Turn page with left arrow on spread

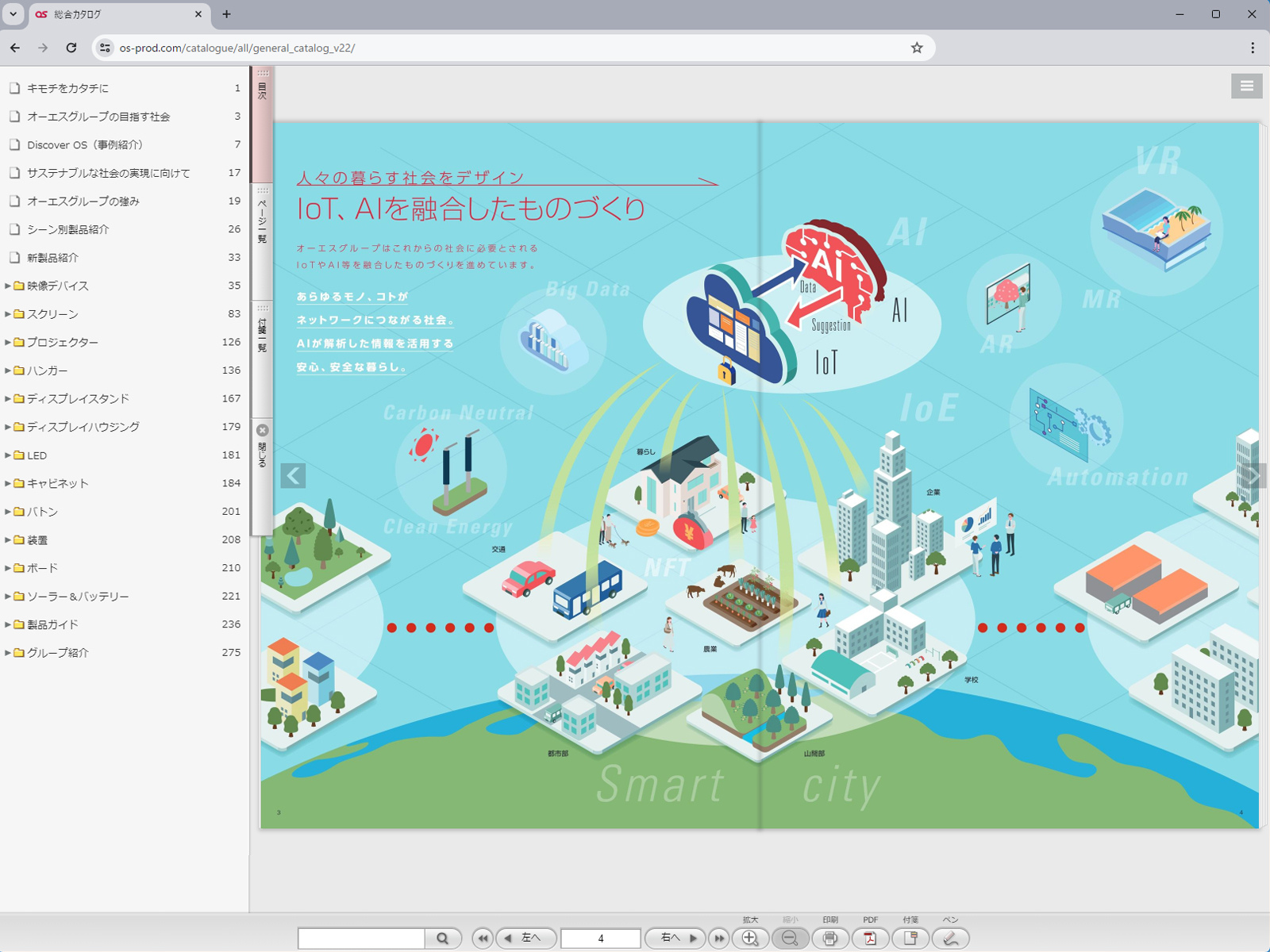click(293, 476)
